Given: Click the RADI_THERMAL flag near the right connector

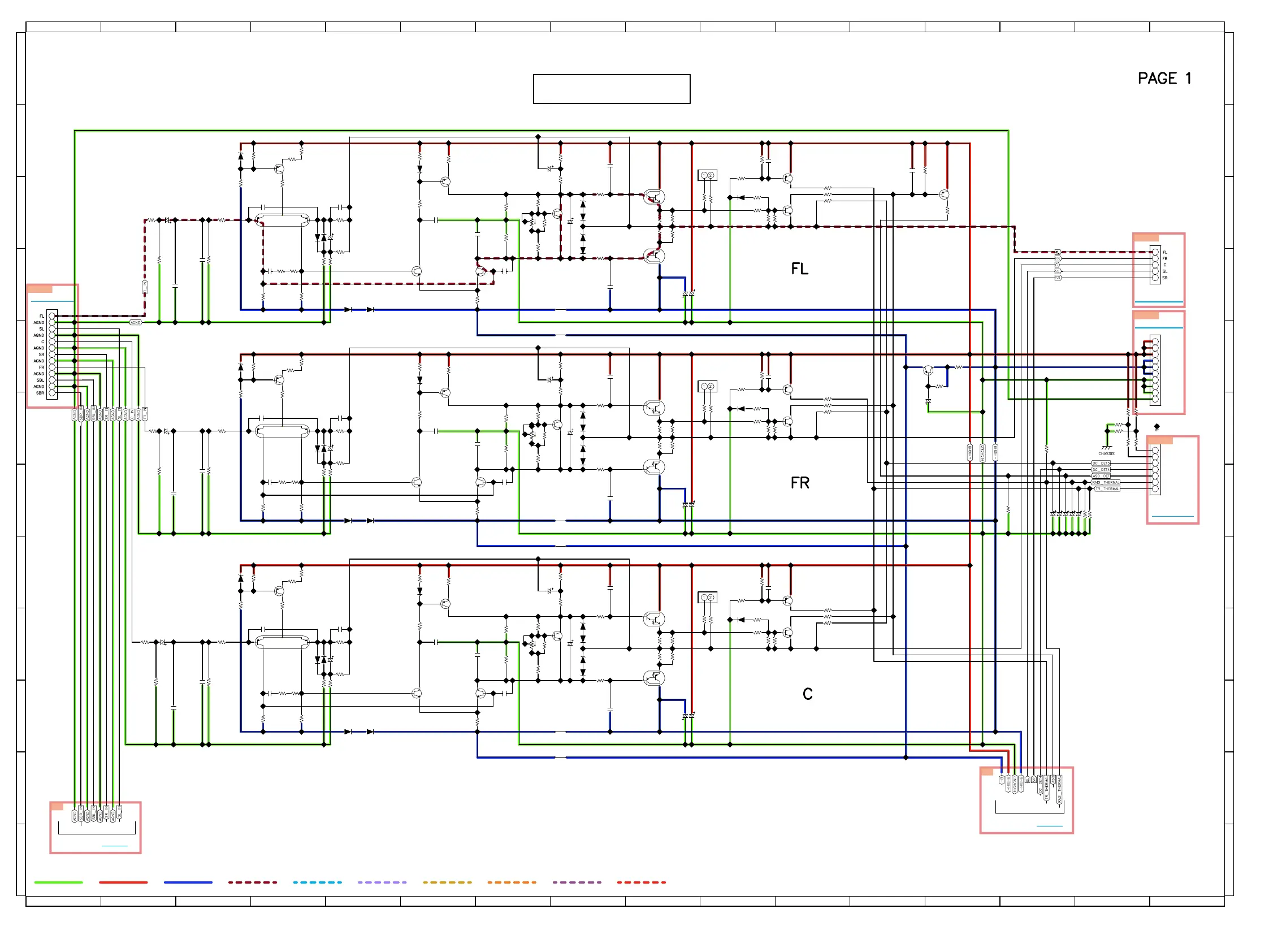Looking at the screenshot, I should click(x=1106, y=483).
